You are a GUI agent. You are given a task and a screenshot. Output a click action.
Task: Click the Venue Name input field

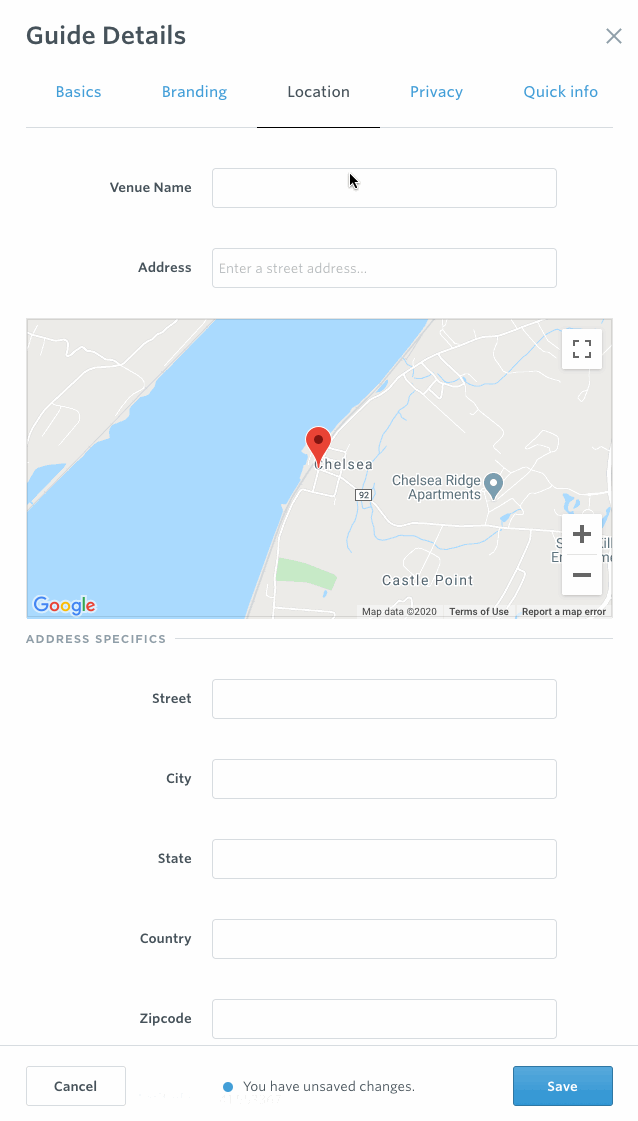click(384, 187)
